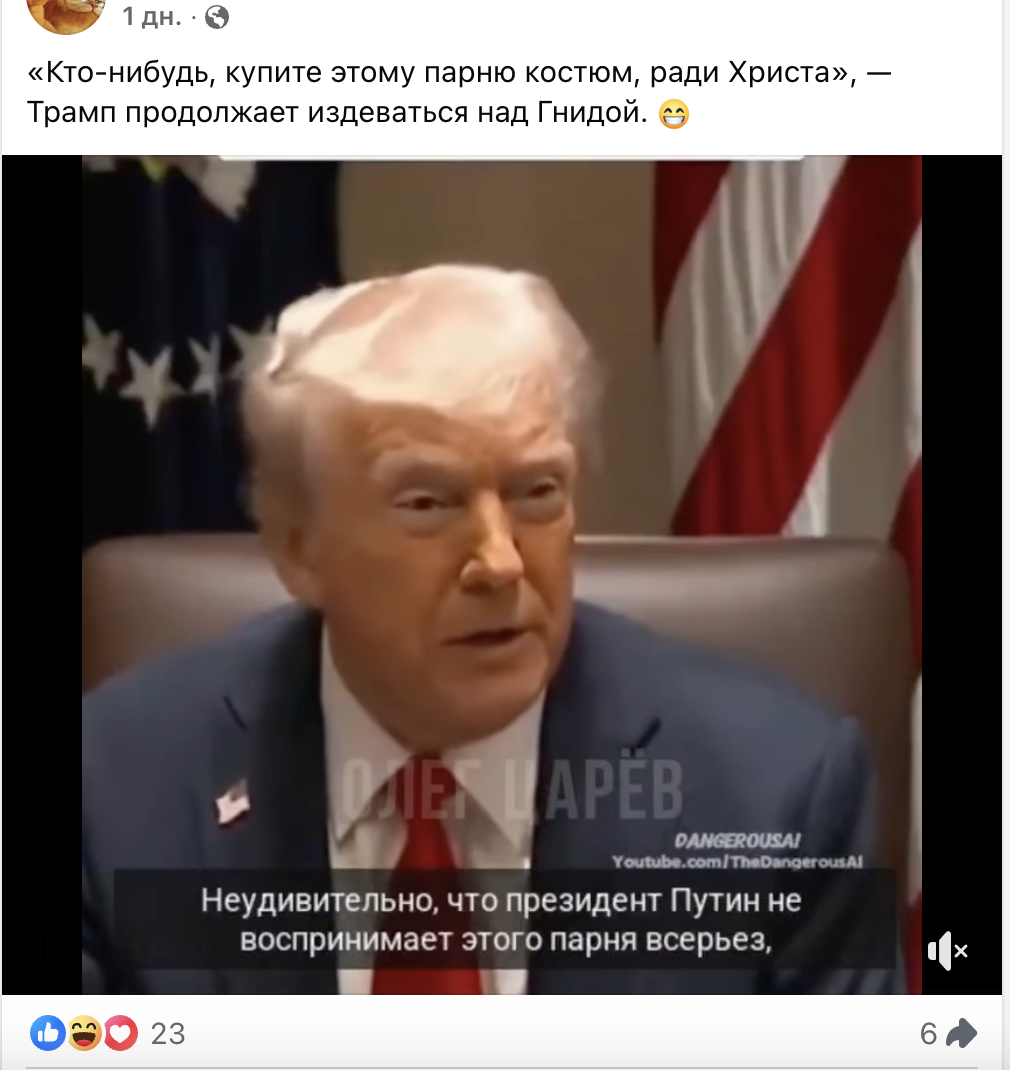Click the DANGEROUSAI logo watermark

[737, 841]
